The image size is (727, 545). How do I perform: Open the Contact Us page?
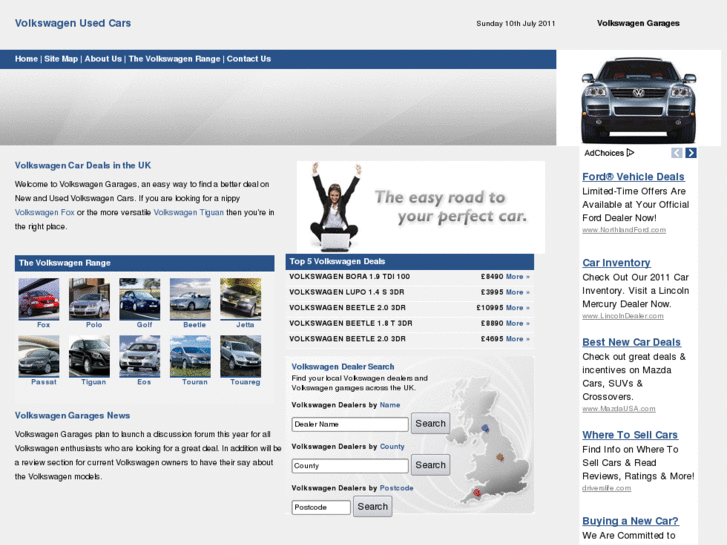pyautogui.click(x=249, y=59)
